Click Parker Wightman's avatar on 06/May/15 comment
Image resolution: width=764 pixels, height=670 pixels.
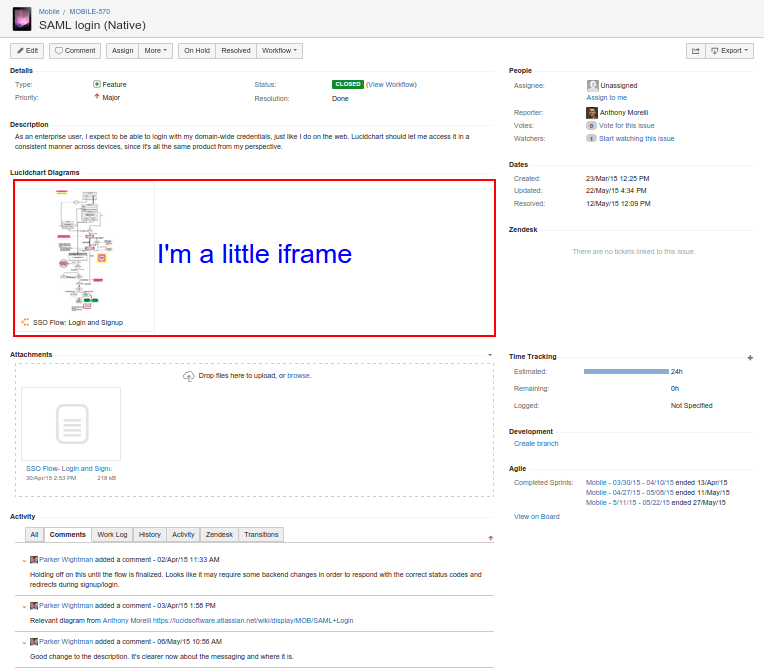pos(34,641)
